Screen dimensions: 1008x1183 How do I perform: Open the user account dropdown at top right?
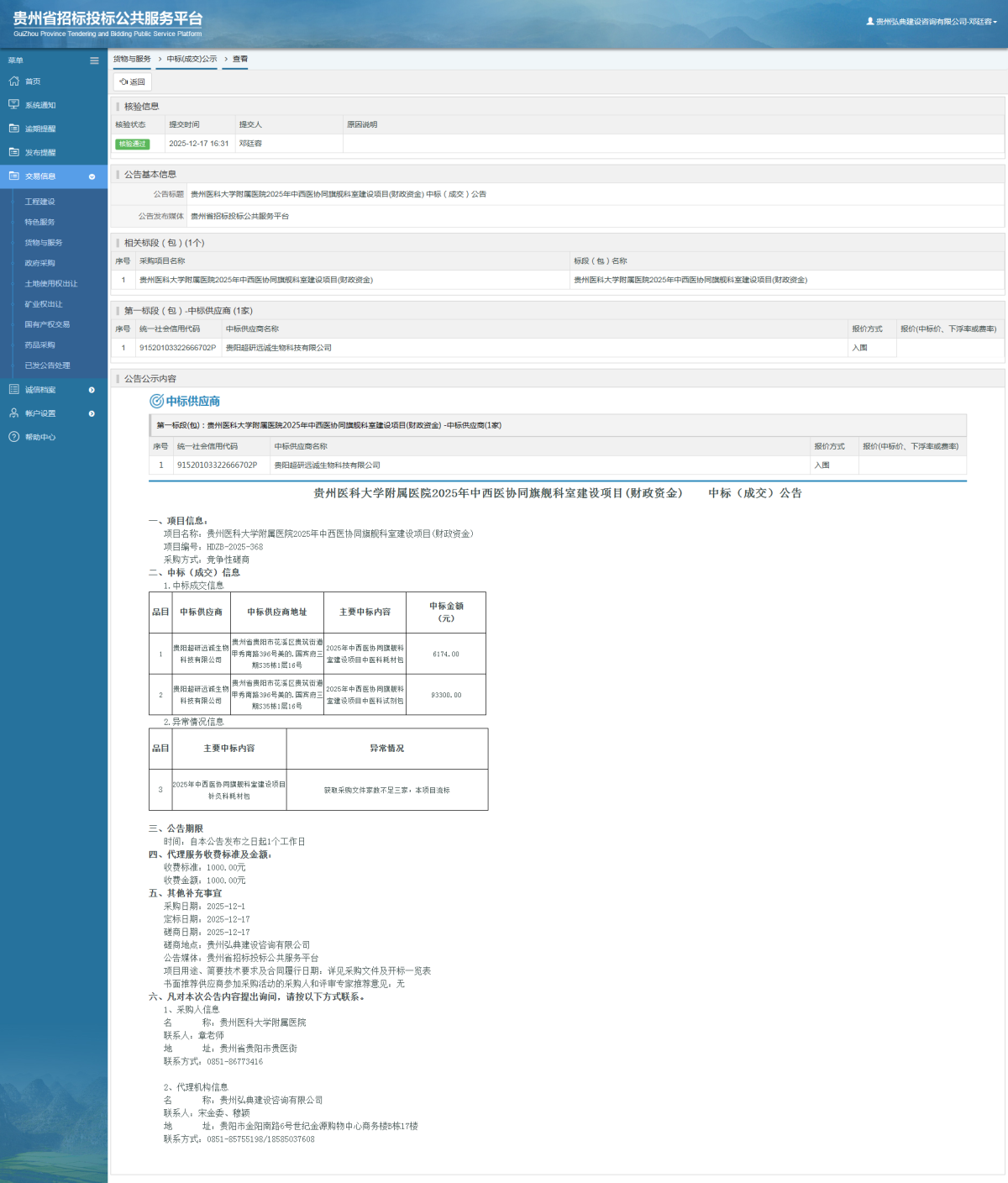tap(932, 22)
